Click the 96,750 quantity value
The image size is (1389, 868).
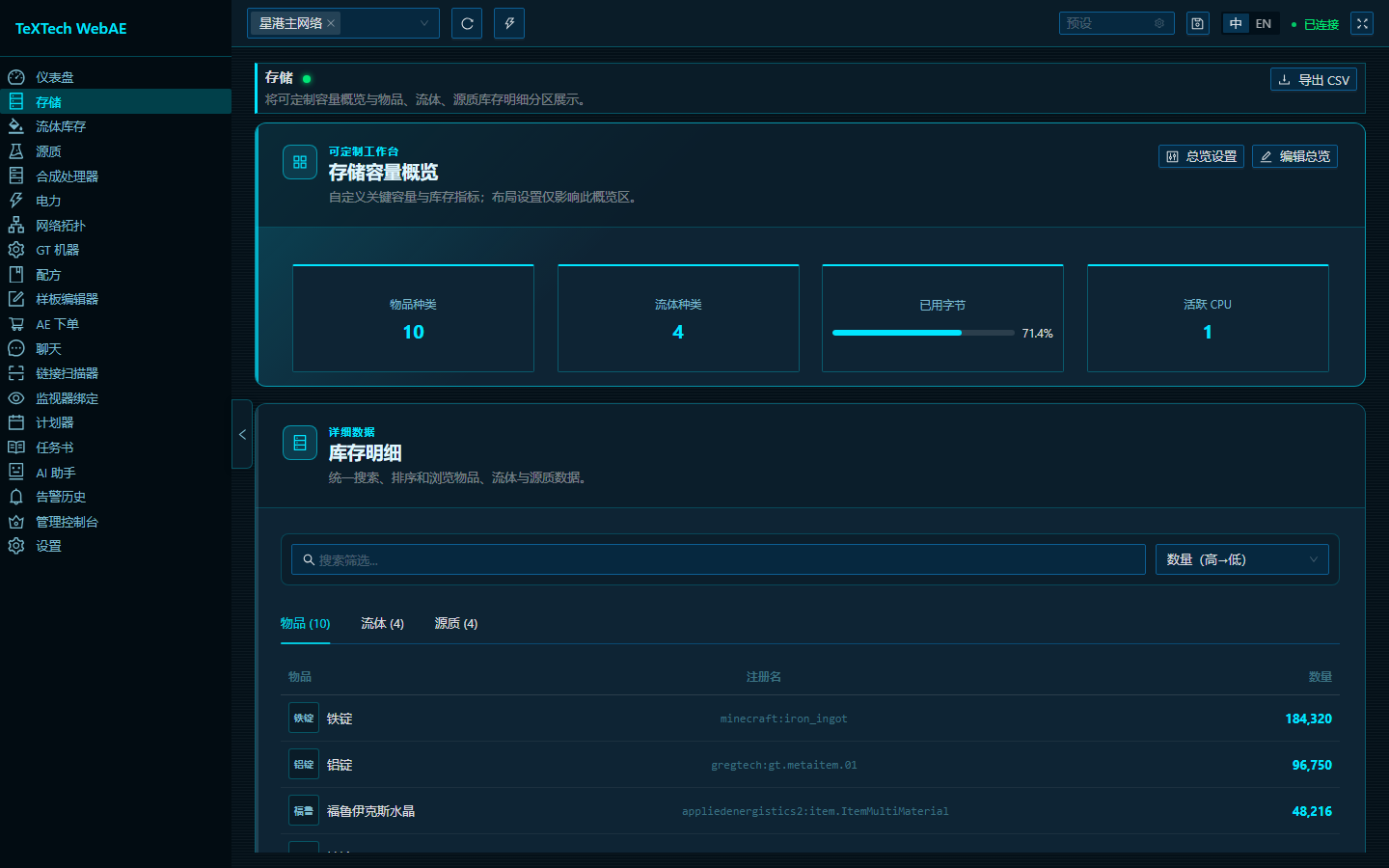tap(1312, 765)
